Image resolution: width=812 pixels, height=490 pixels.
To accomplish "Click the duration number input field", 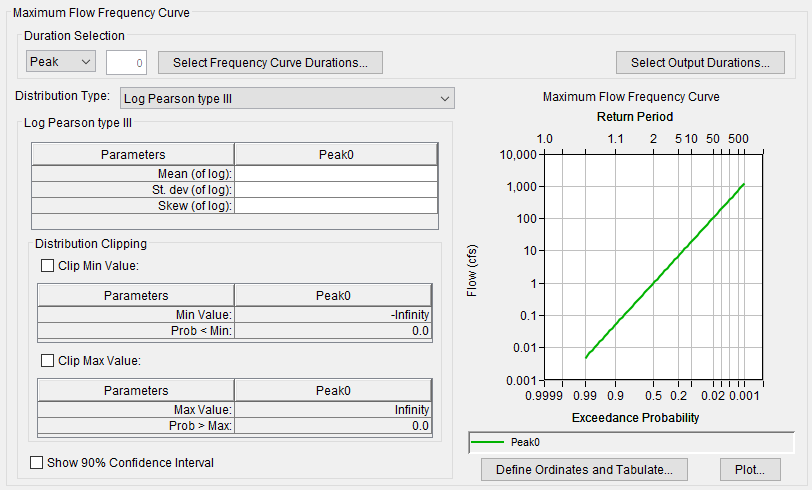I will pos(127,63).
